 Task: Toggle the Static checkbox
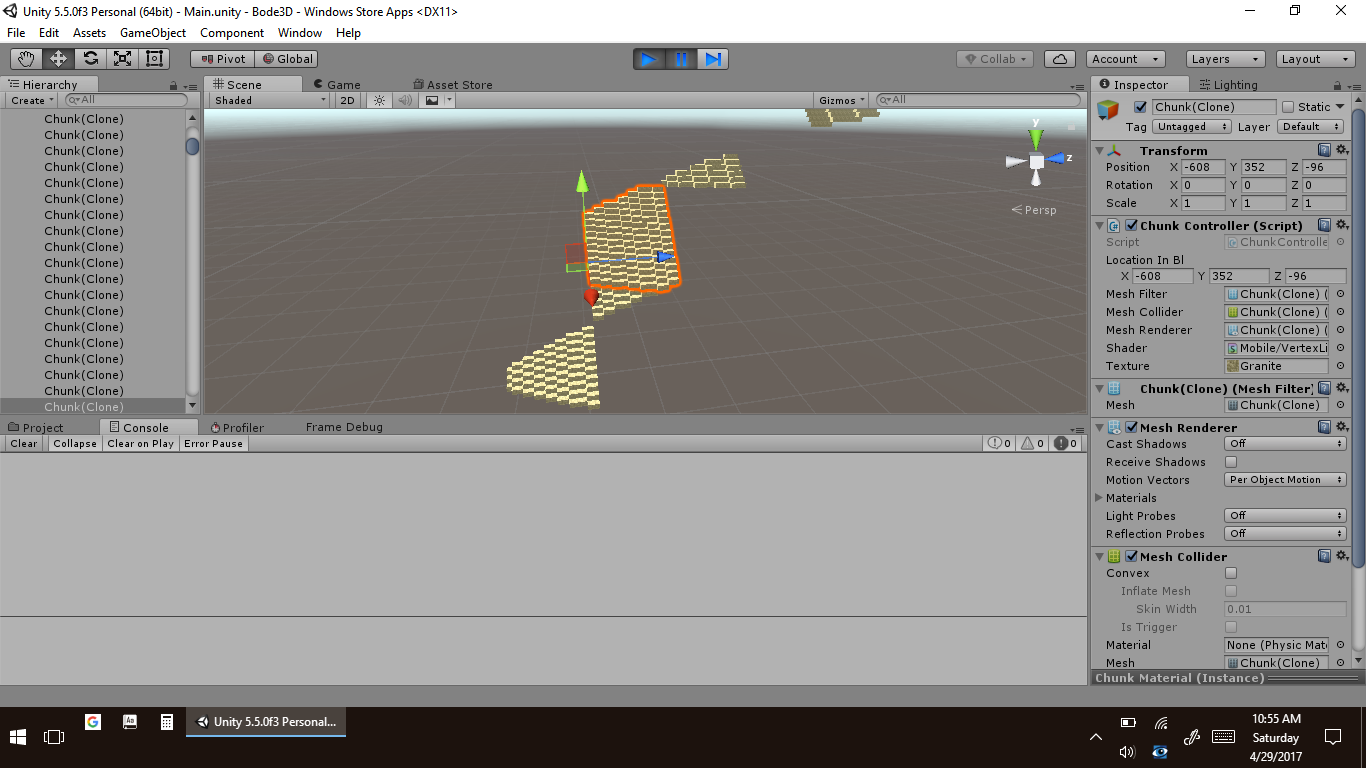tap(1288, 107)
